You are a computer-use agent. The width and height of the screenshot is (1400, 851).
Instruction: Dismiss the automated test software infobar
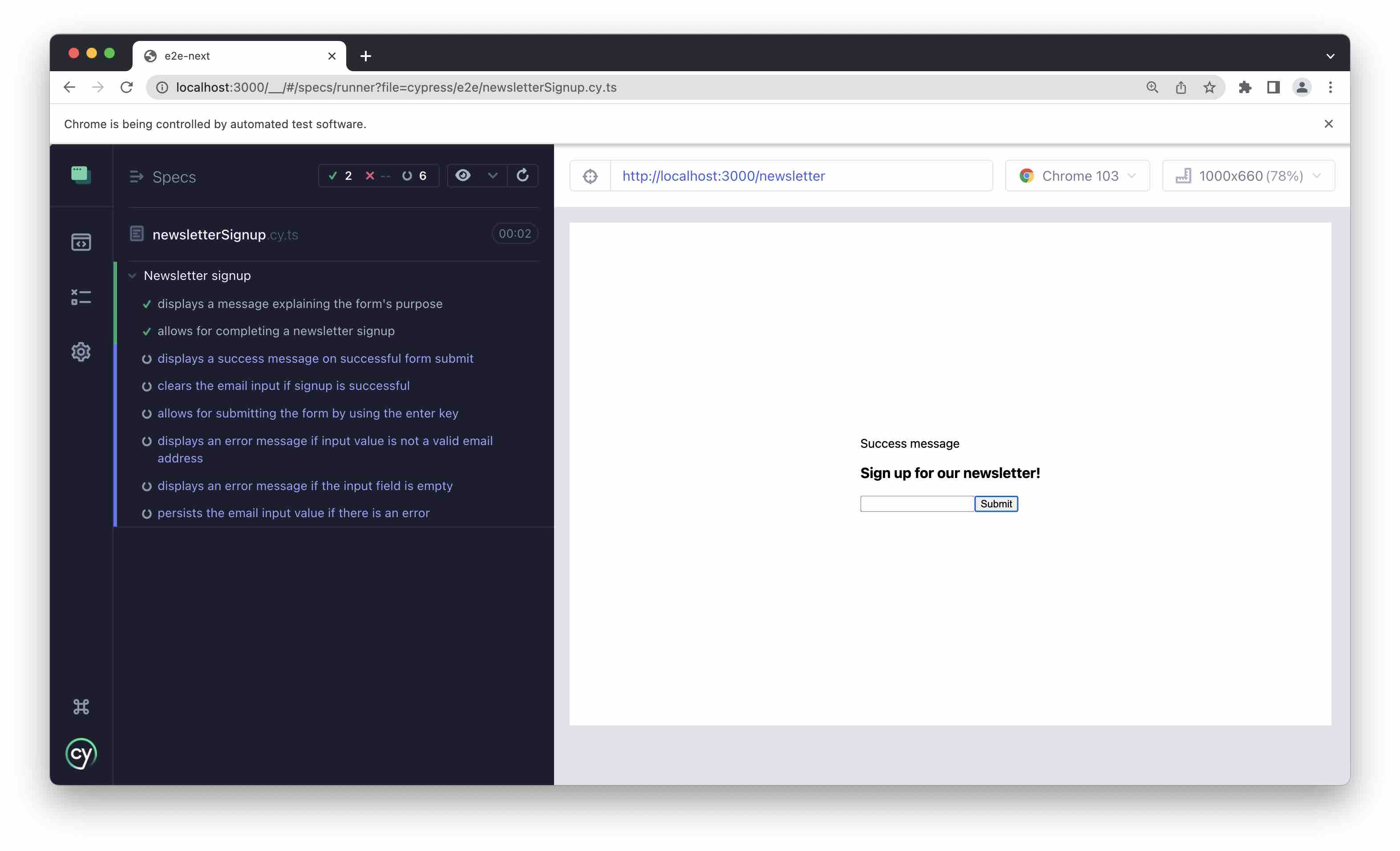(1328, 124)
